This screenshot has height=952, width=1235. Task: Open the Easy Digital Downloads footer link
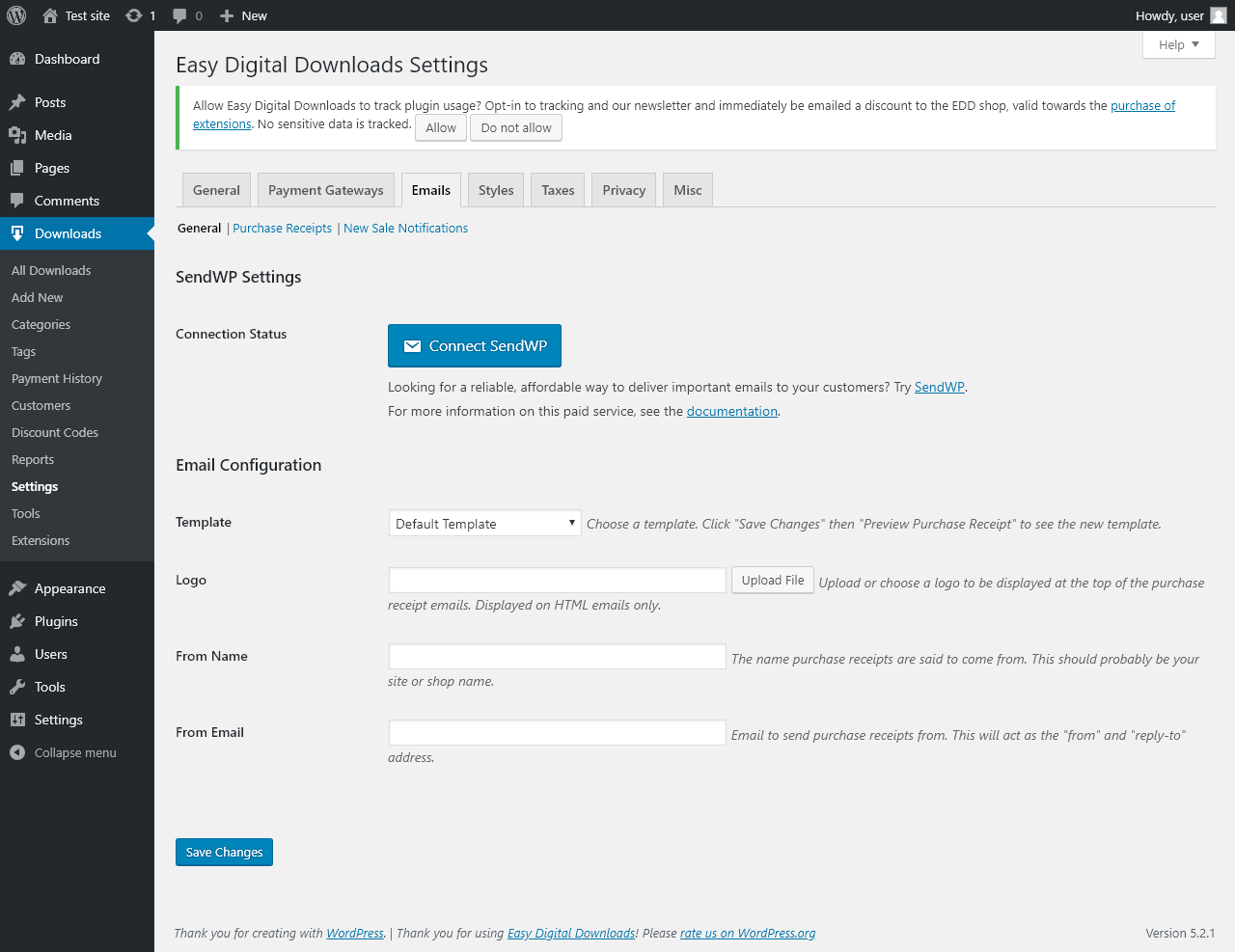pos(571,933)
